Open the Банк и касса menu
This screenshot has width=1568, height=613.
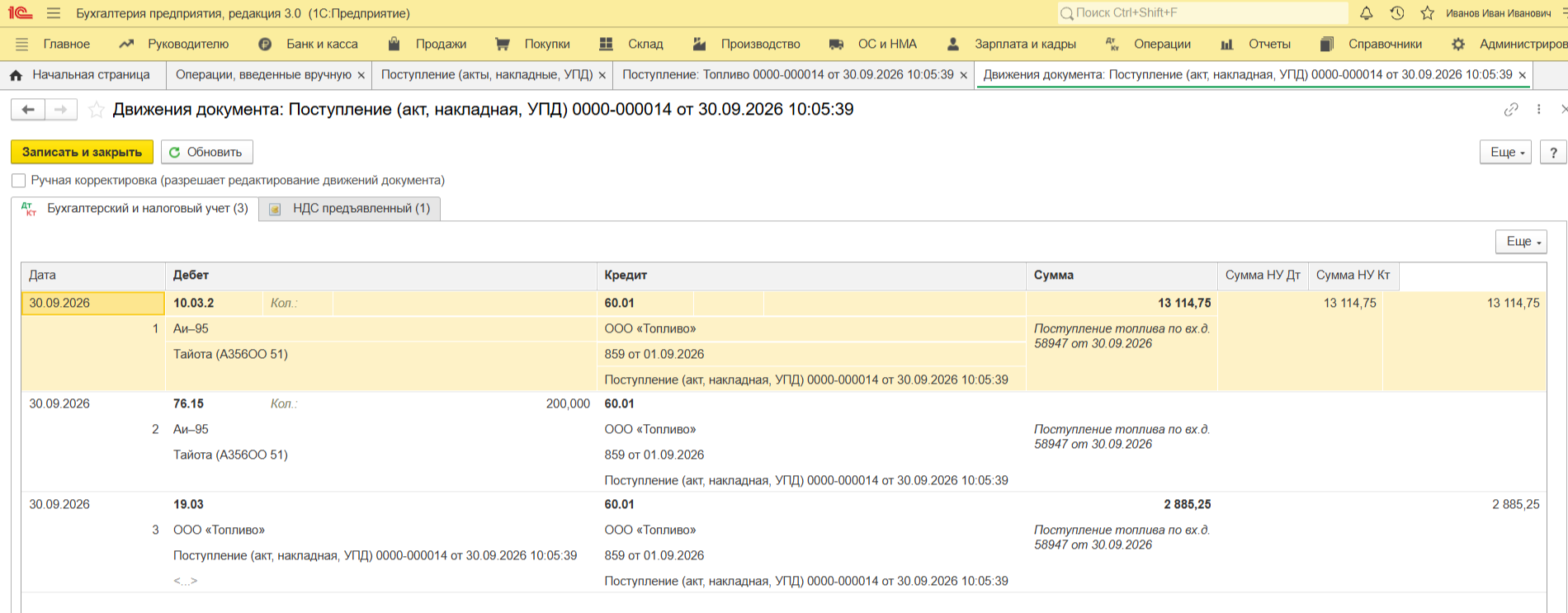(308, 44)
